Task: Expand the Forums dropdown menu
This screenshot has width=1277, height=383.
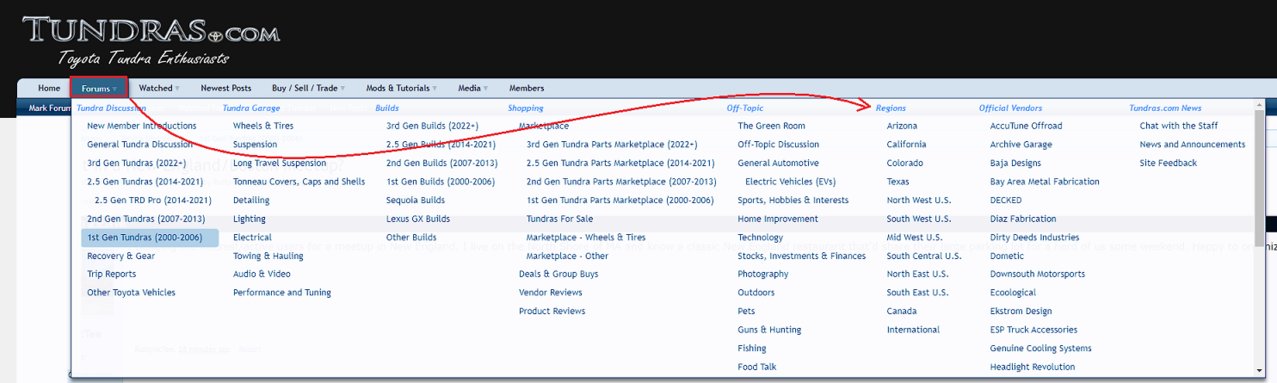Action: [98, 88]
